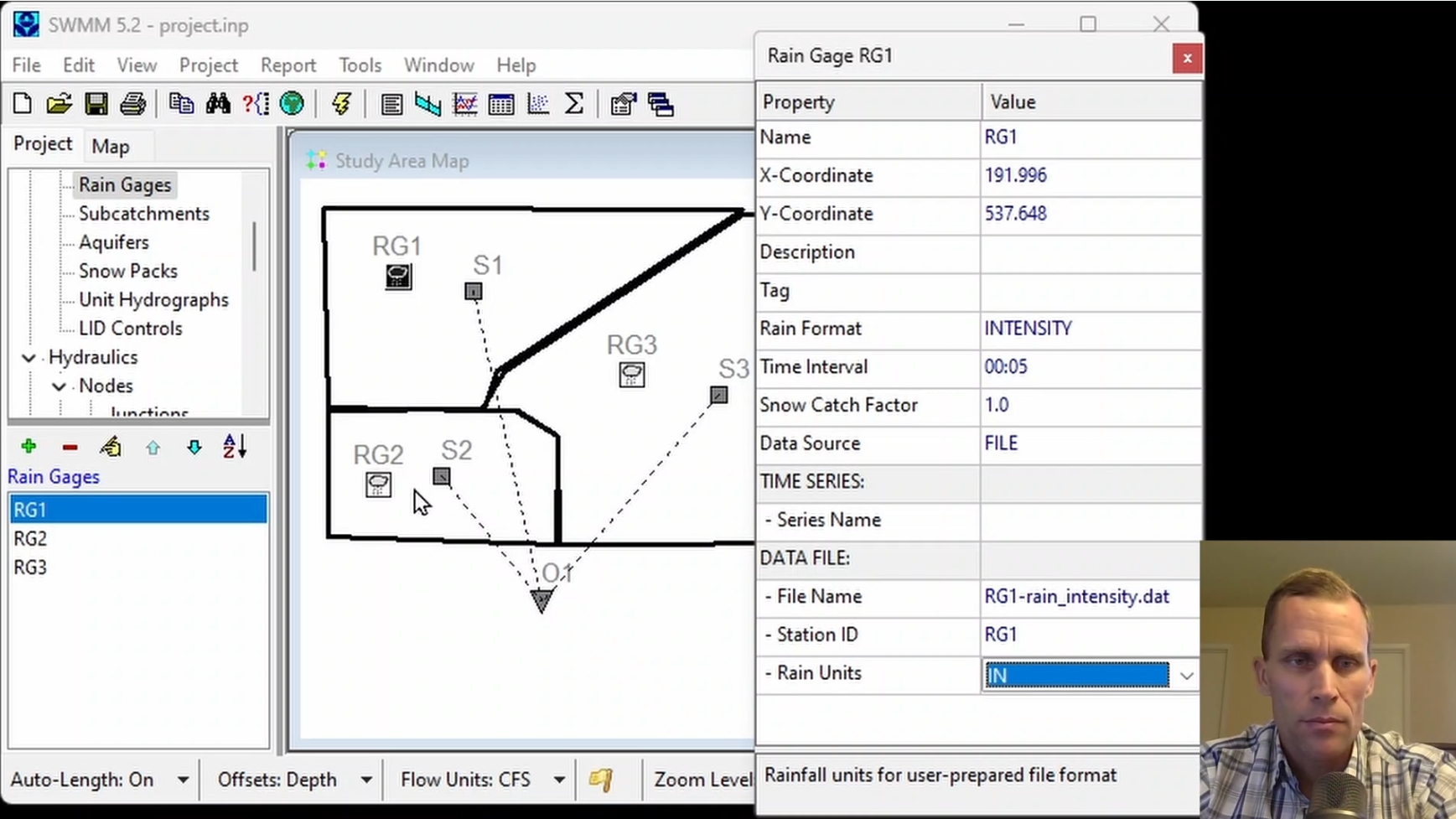
Task: Click the Time Interval value 00:05
Action: click(1090, 367)
